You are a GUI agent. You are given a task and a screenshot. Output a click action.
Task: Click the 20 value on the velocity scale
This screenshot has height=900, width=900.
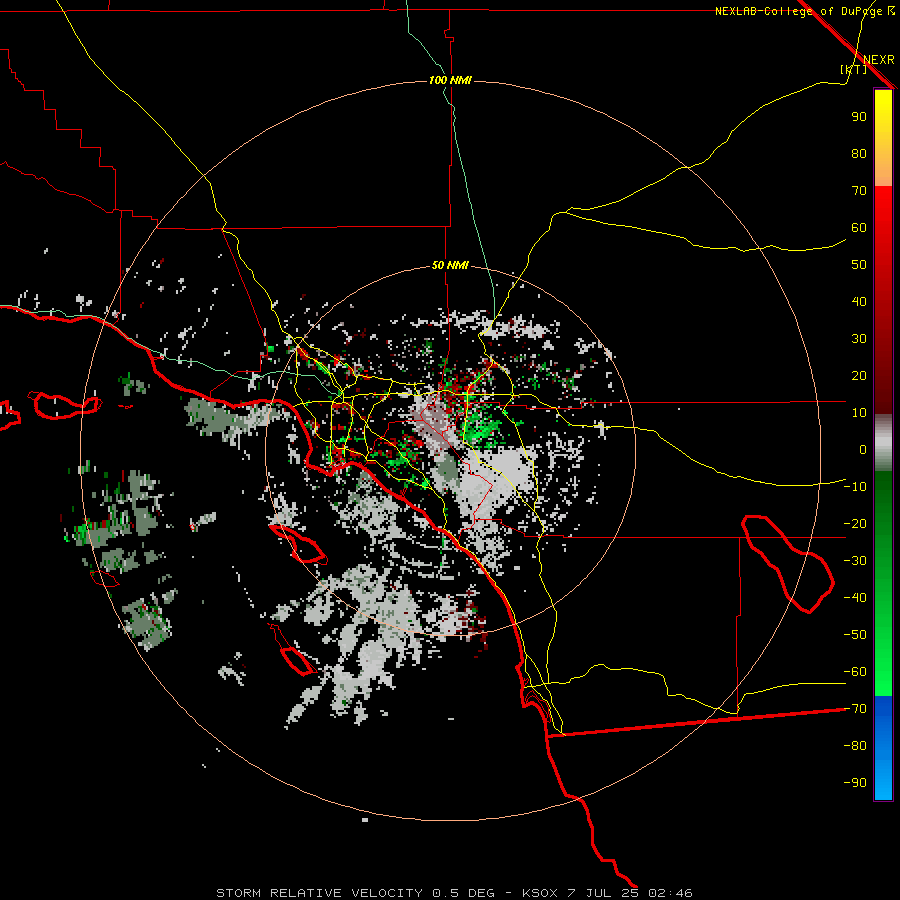coord(859,375)
